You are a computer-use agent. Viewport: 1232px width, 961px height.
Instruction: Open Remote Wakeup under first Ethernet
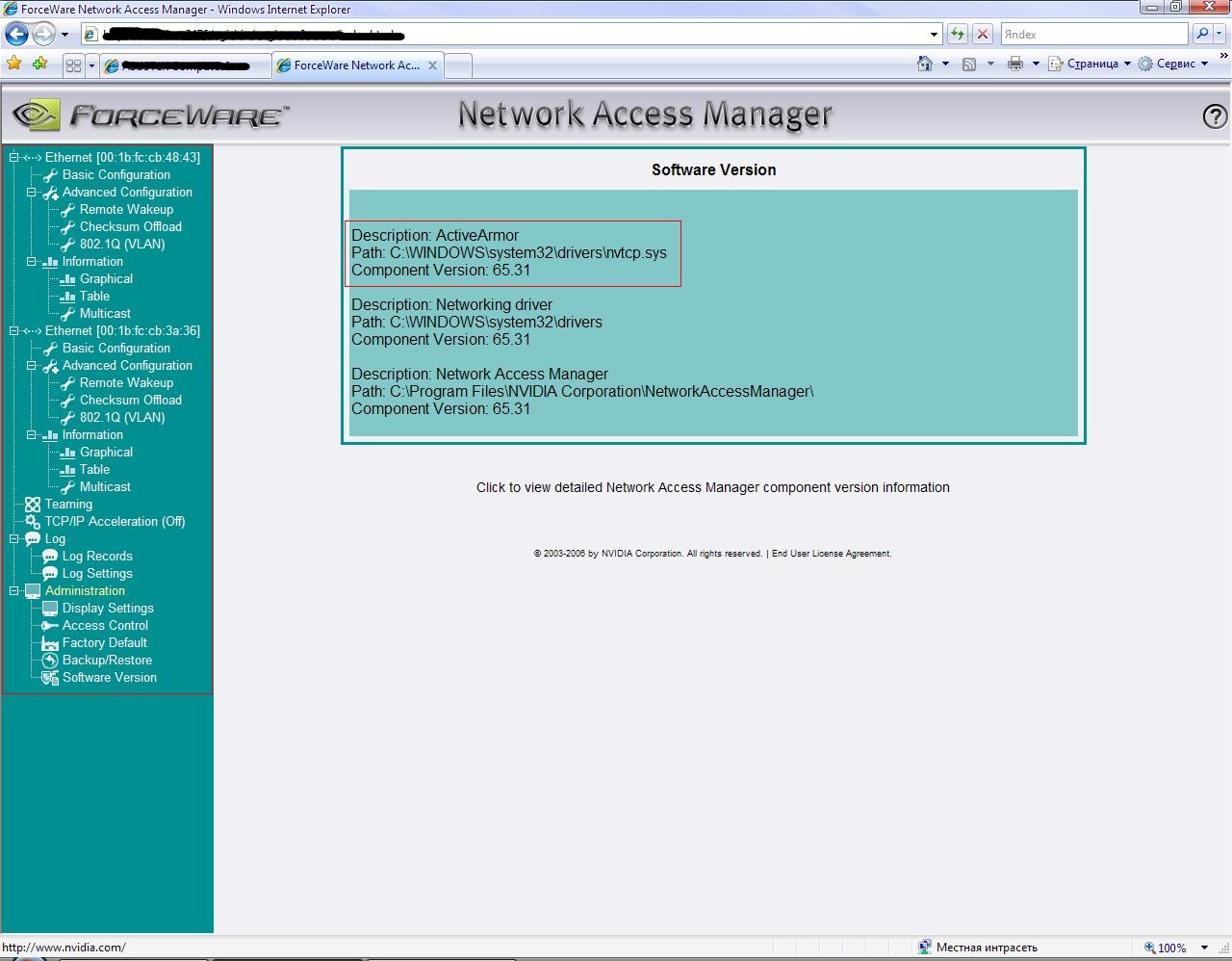[x=126, y=210]
